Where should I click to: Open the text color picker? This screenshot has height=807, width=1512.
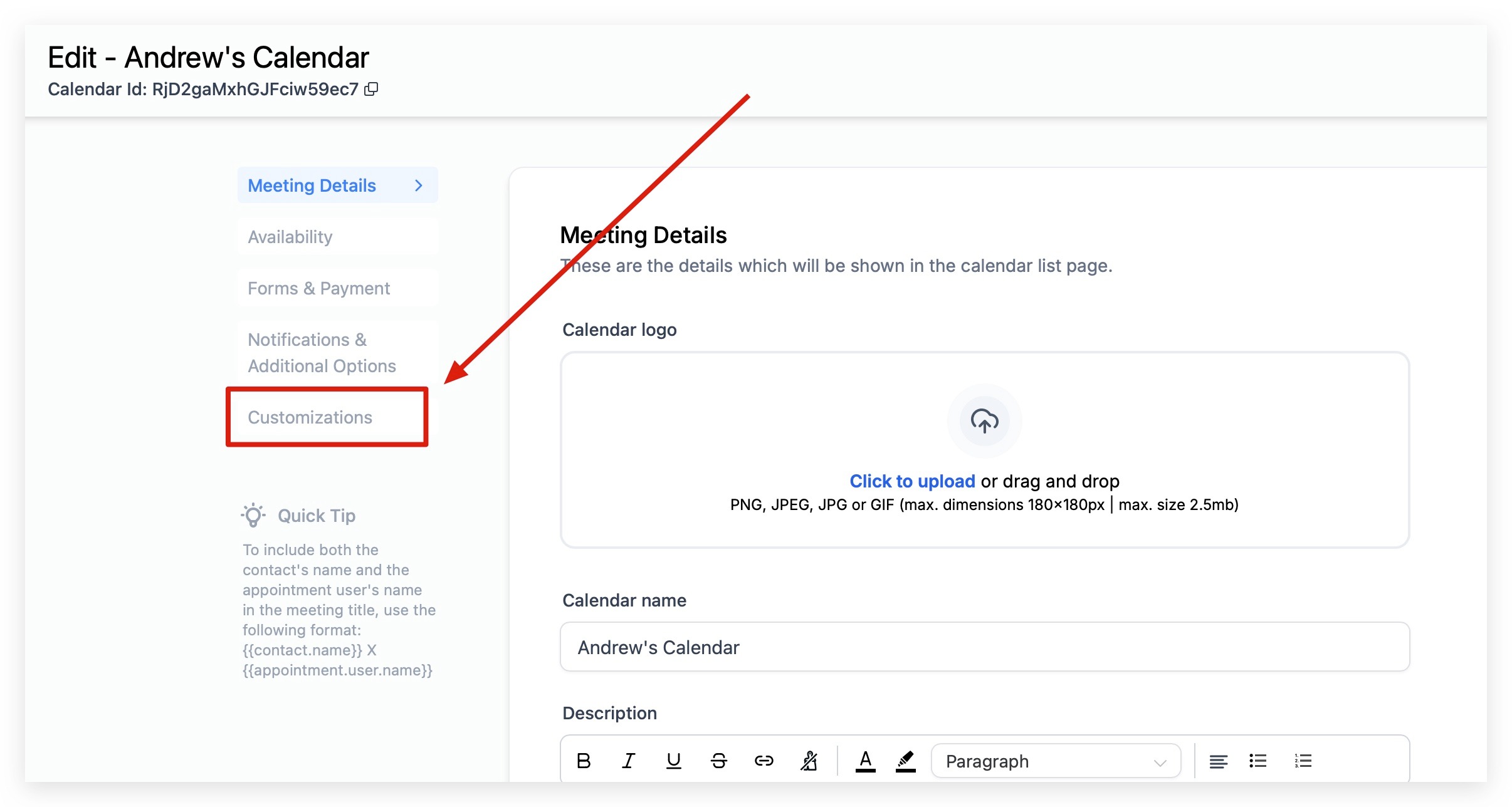[865, 761]
